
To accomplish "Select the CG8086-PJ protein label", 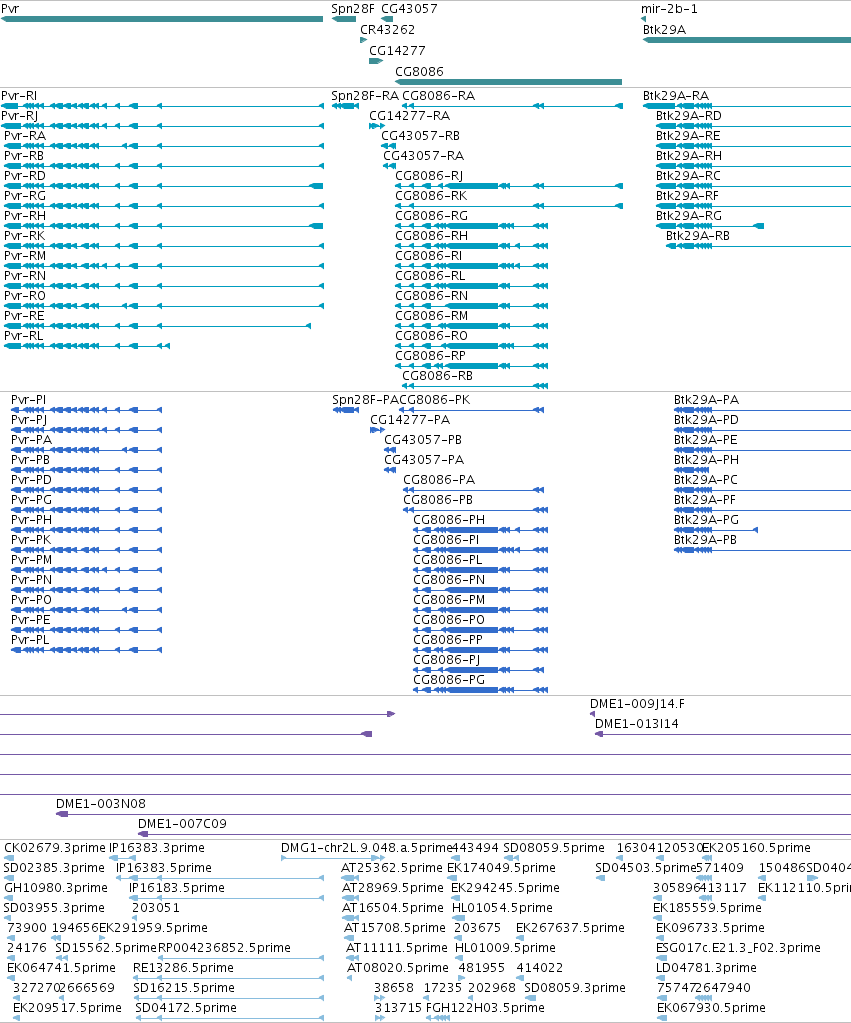I will click(x=446, y=660).
